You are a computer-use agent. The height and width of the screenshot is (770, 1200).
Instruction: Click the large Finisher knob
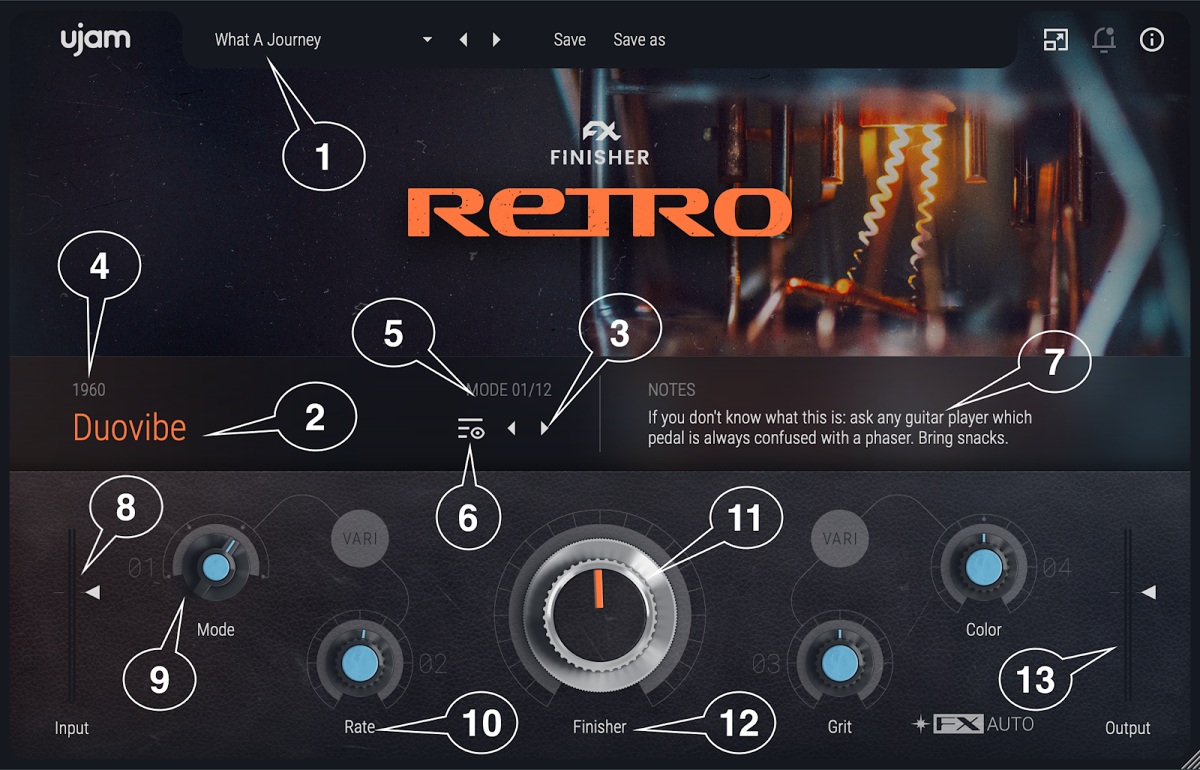600,614
